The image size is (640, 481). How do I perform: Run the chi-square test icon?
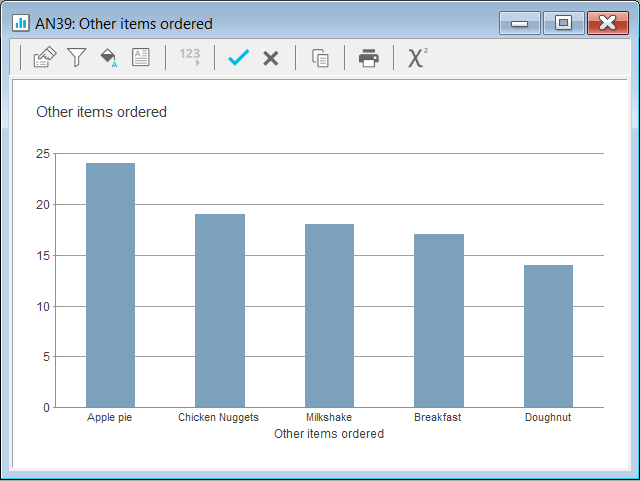[x=417, y=58]
